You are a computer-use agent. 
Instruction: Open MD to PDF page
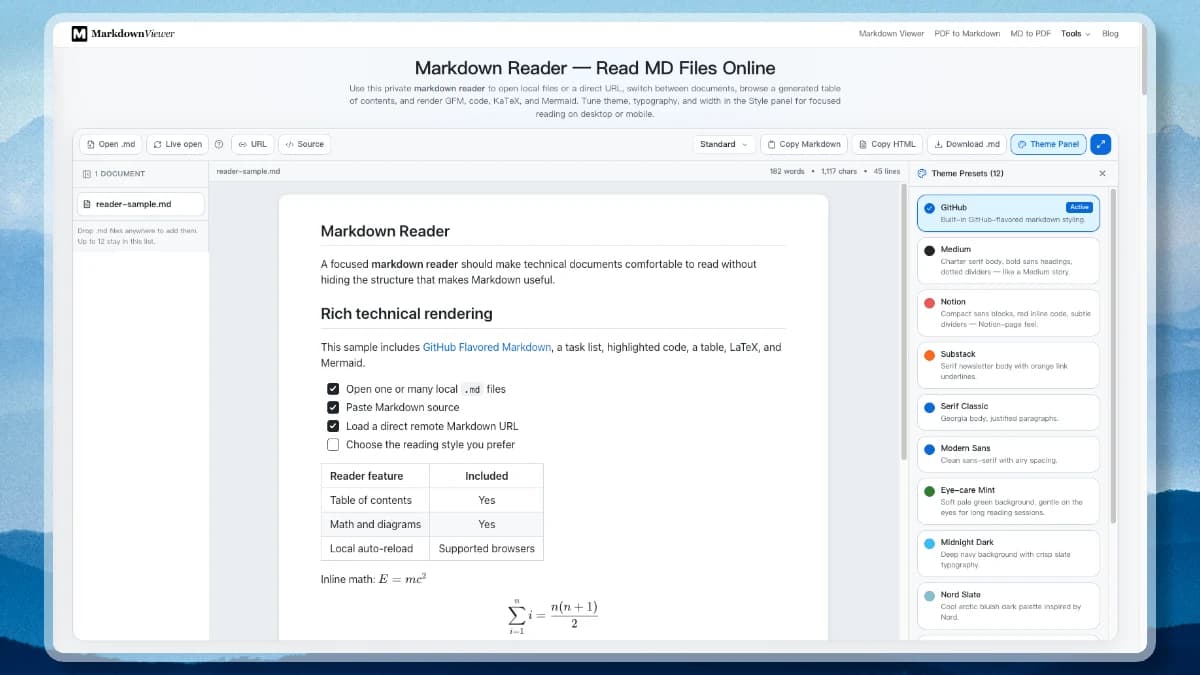[x=1030, y=33]
